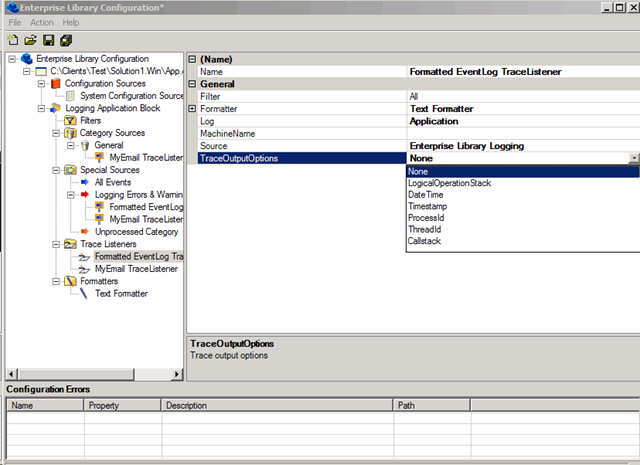This screenshot has height=465, width=640.
Task: Choose None in the dropdown list
Action: tap(523, 171)
